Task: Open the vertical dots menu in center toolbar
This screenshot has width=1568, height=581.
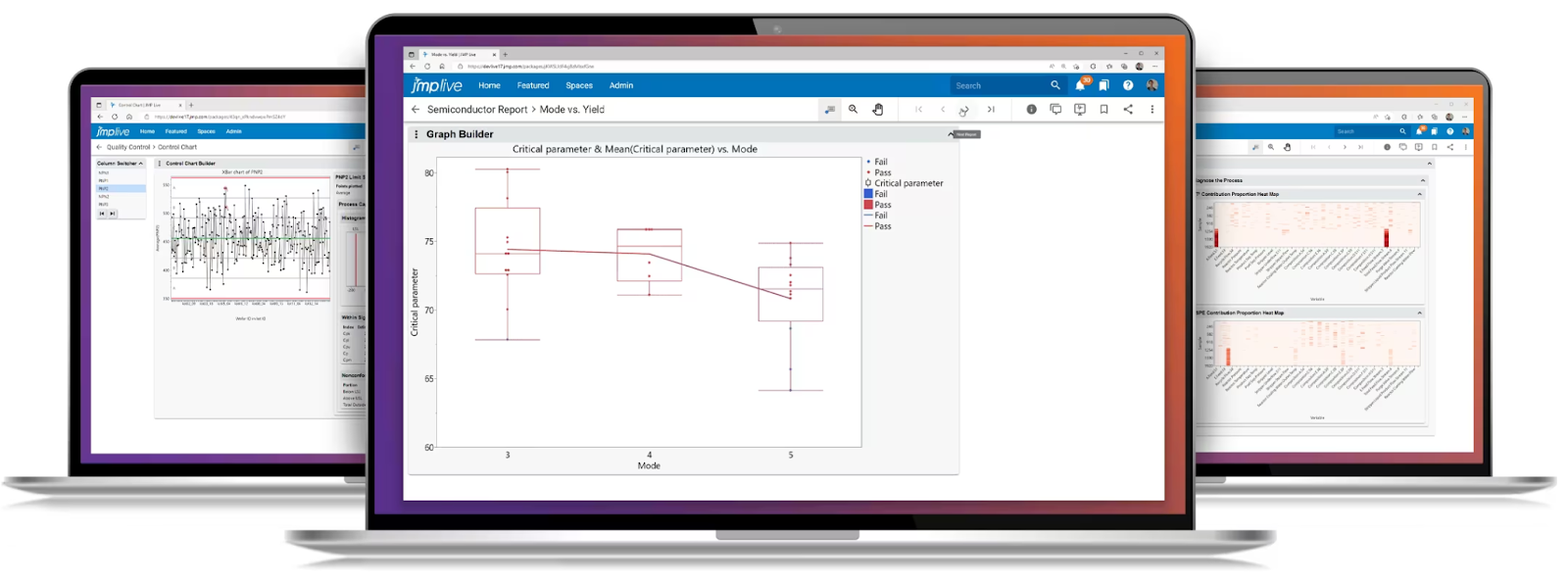Action: pyautogui.click(x=1152, y=110)
